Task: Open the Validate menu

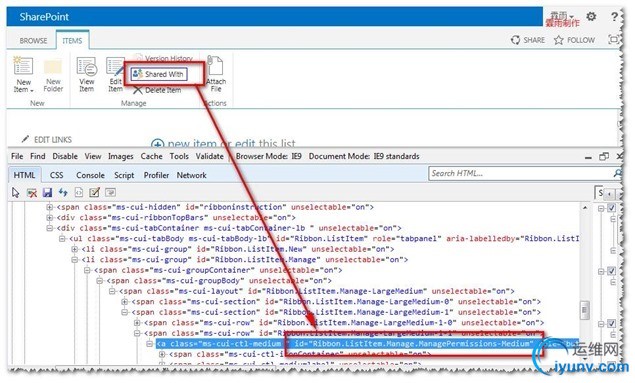Action: 209,156
